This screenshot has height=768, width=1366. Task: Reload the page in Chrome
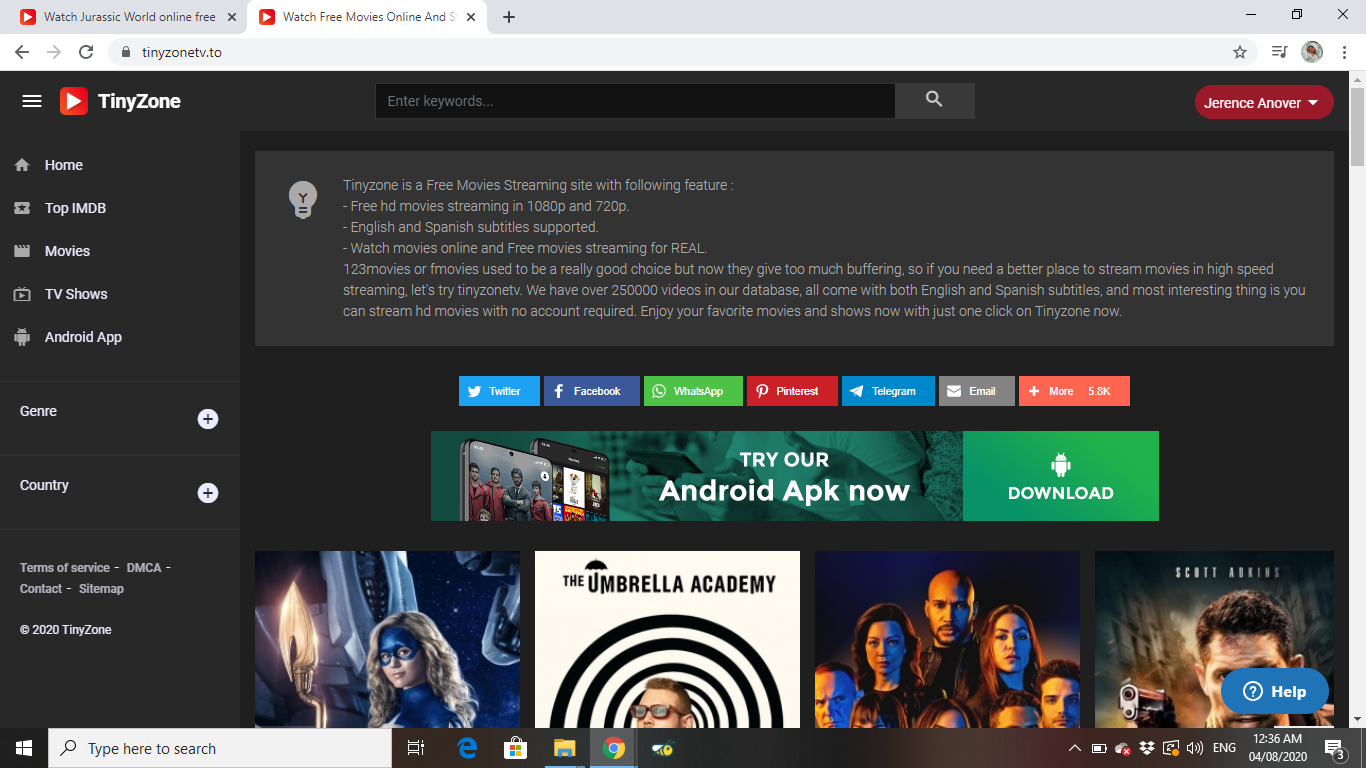click(x=86, y=52)
